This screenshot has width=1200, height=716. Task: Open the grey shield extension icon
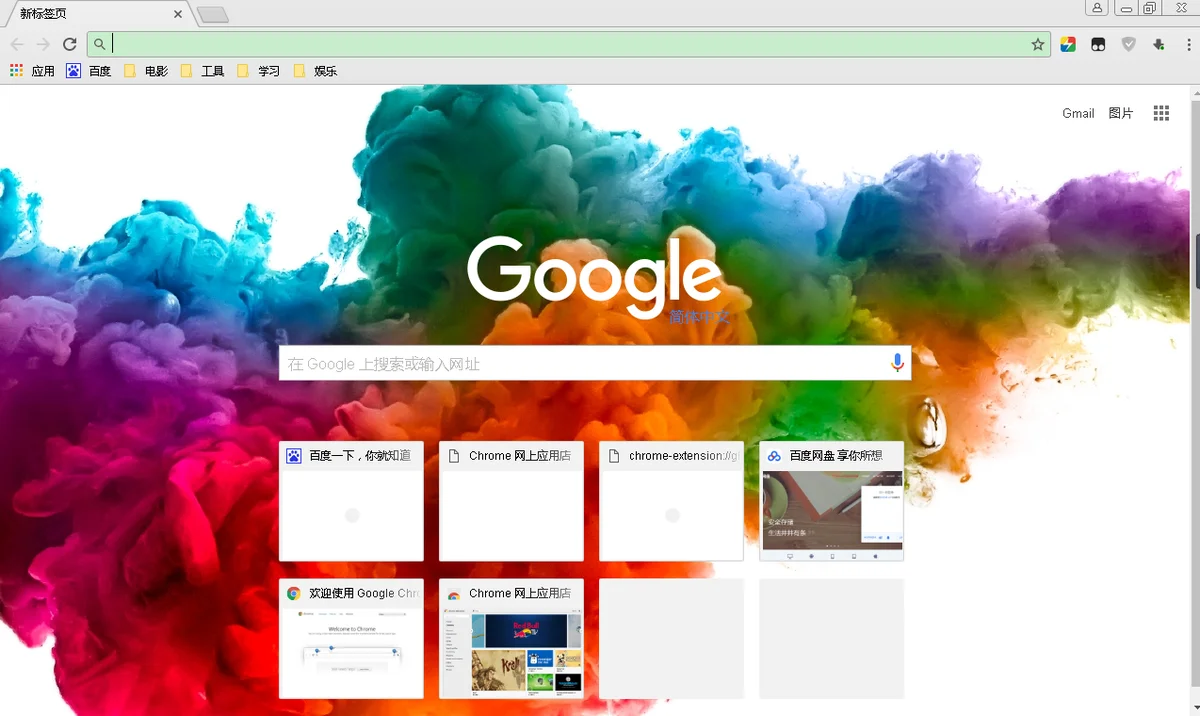point(1129,44)
